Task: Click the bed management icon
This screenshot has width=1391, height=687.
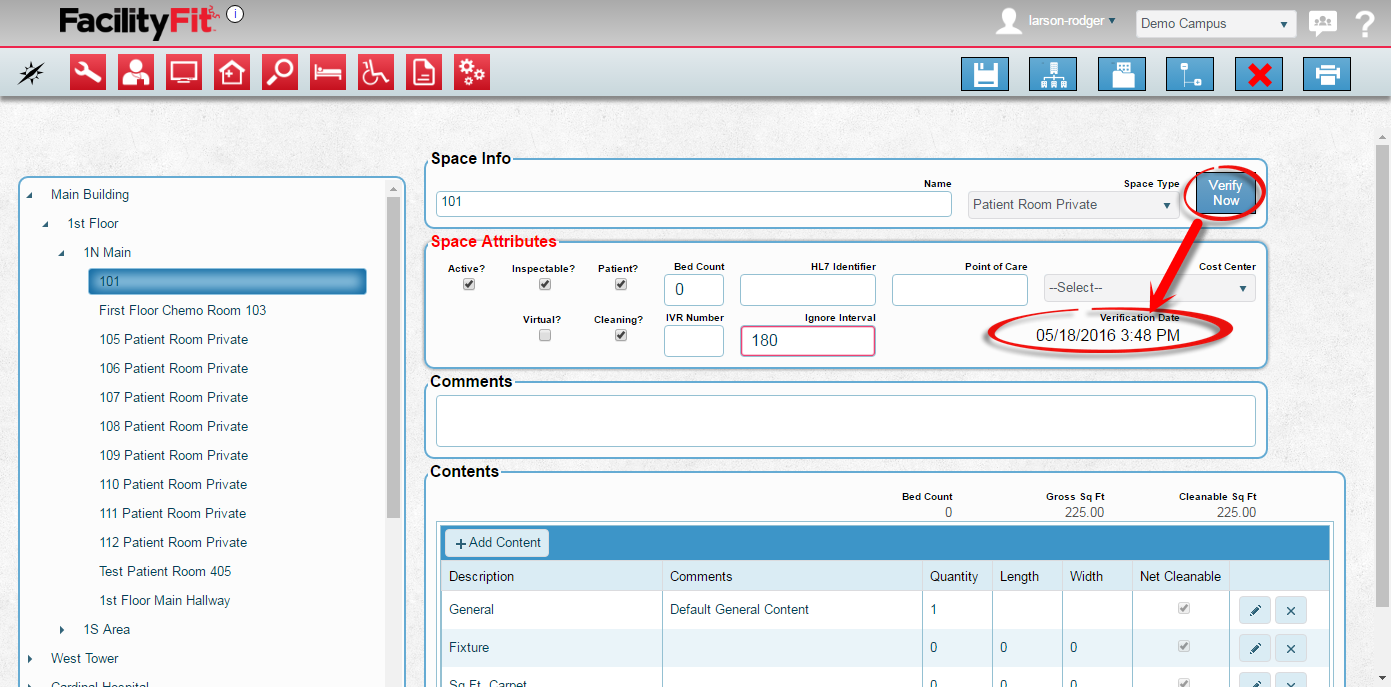Action: coord(328,73)
